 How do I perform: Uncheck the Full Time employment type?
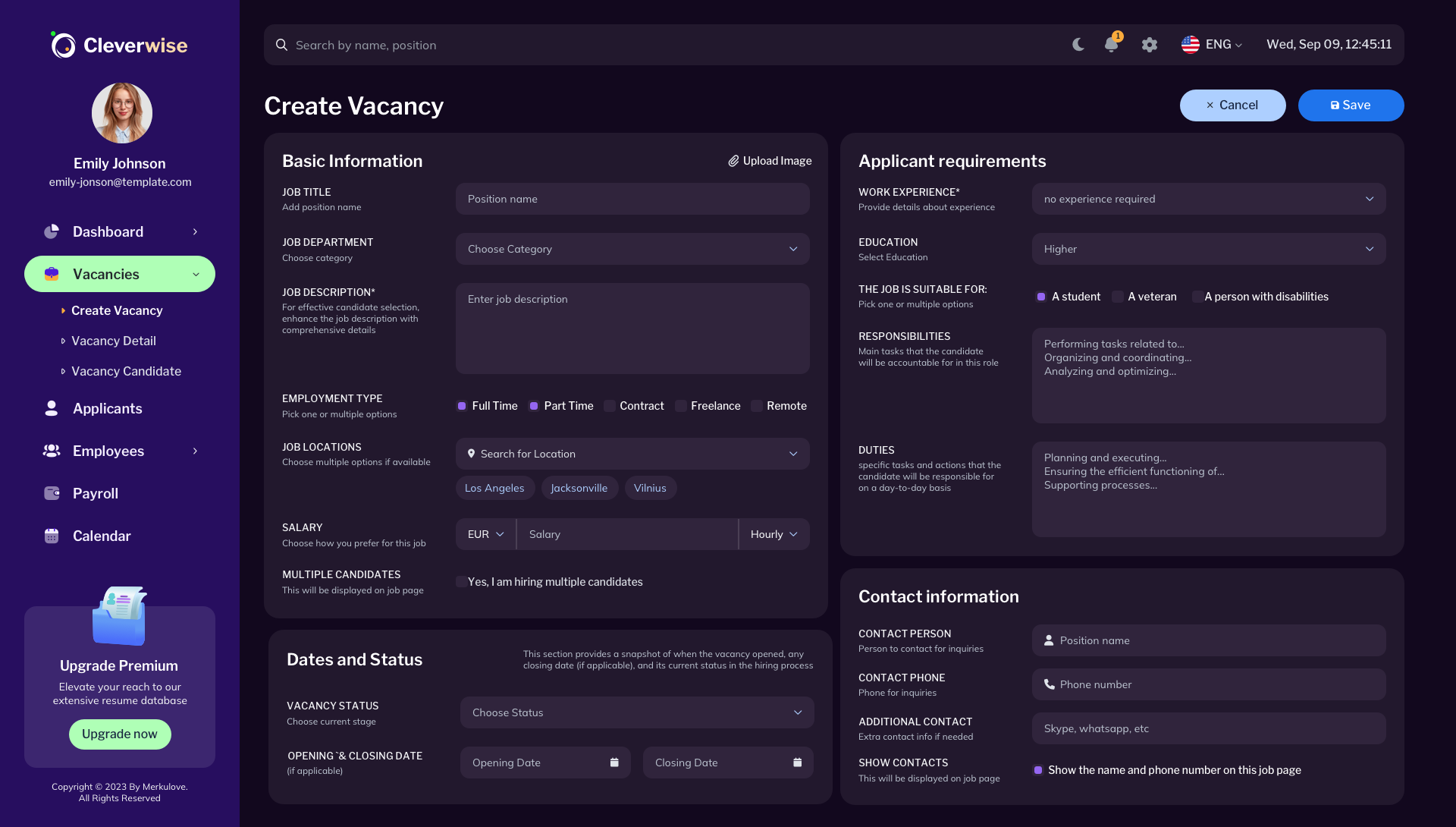point(461,406)
